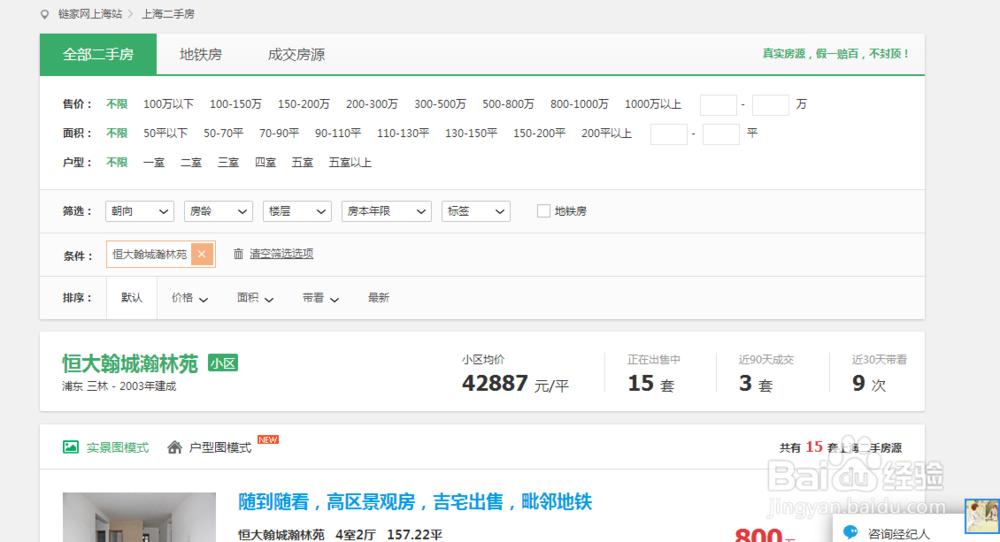Filter area by 50平以下

(x=165, y=133)
